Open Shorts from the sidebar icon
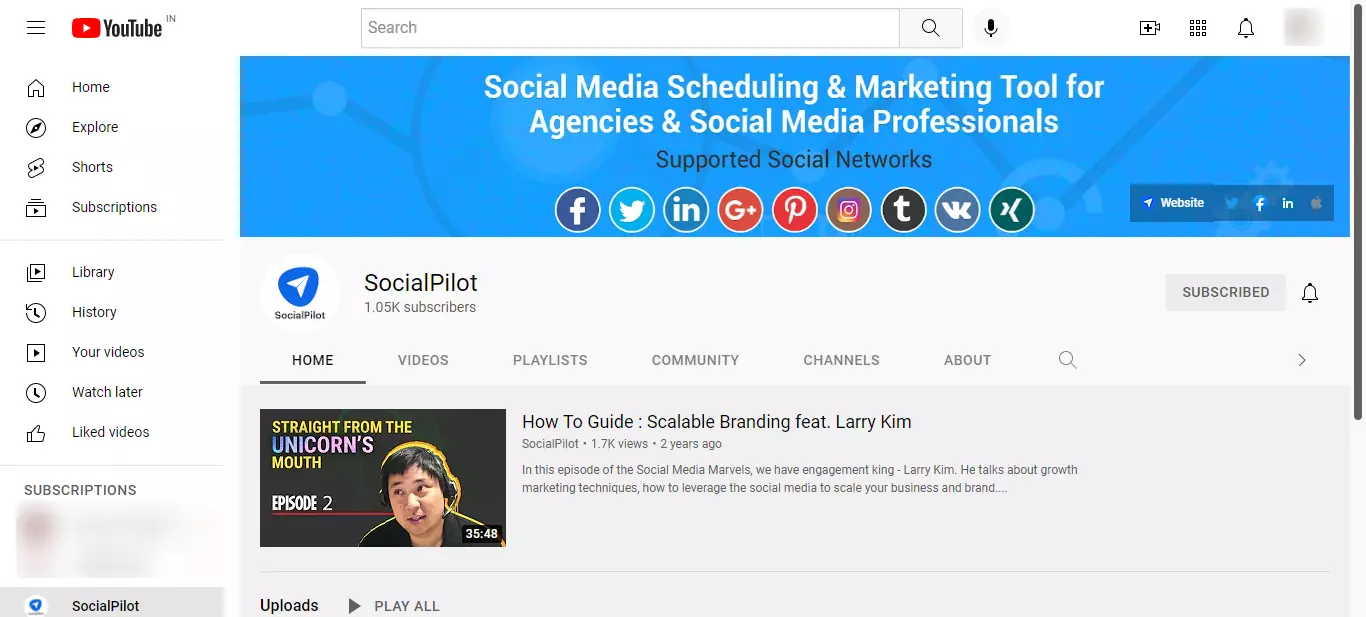The image size is (1366, 617). coord(36,167)
